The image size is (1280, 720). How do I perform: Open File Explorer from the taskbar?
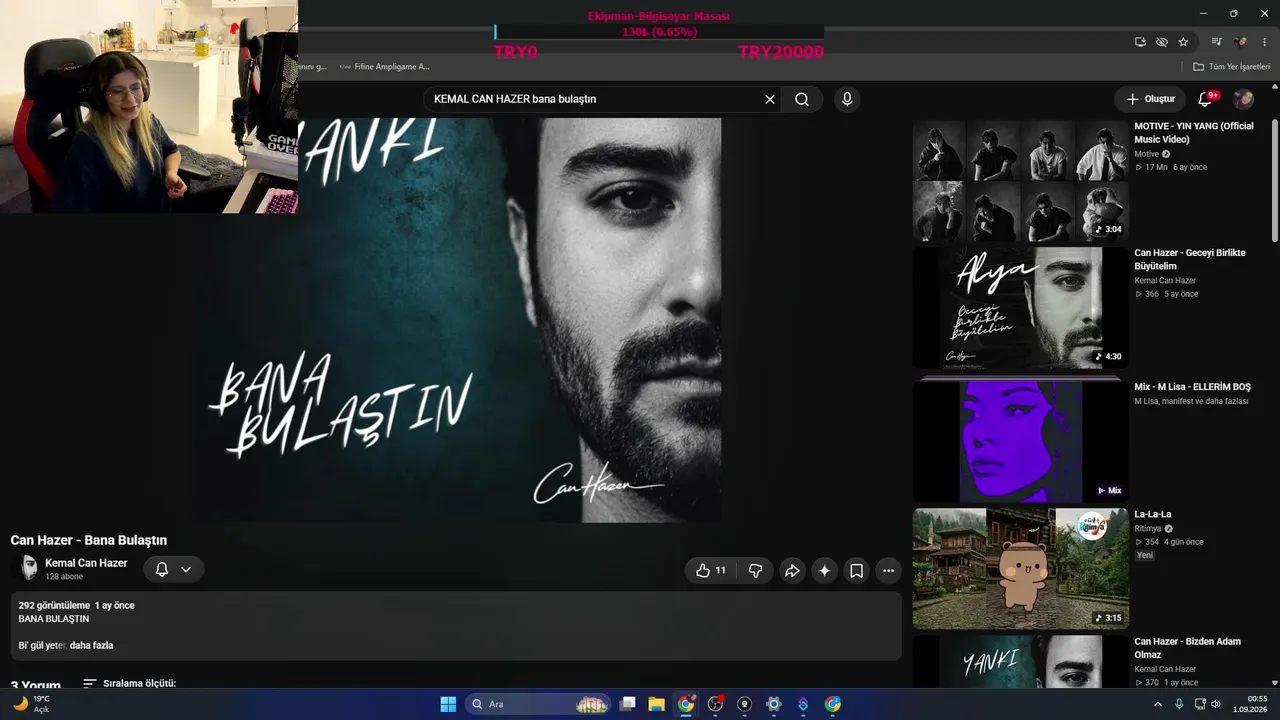pyautogui.click(x=656, y=704)
